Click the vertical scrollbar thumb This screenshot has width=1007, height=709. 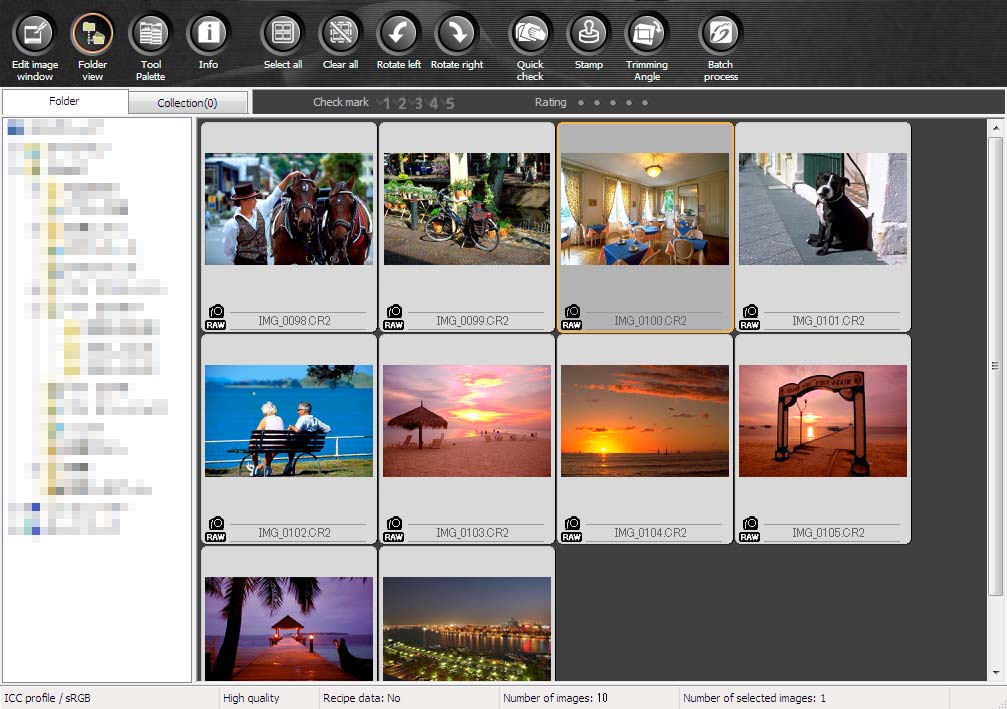pos(995,366)
